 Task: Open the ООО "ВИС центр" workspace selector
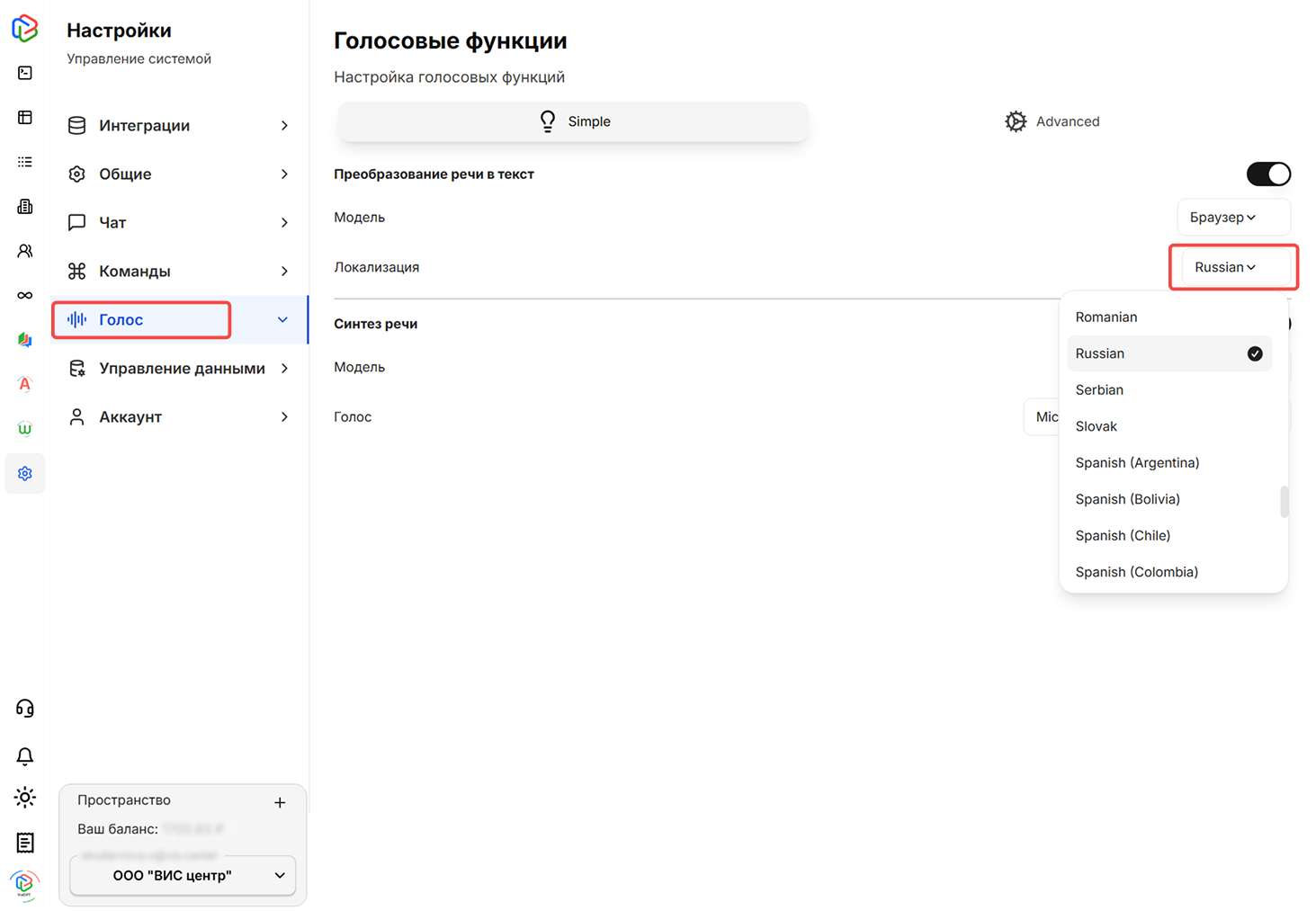pyautogui.click(x=183, y=875)
